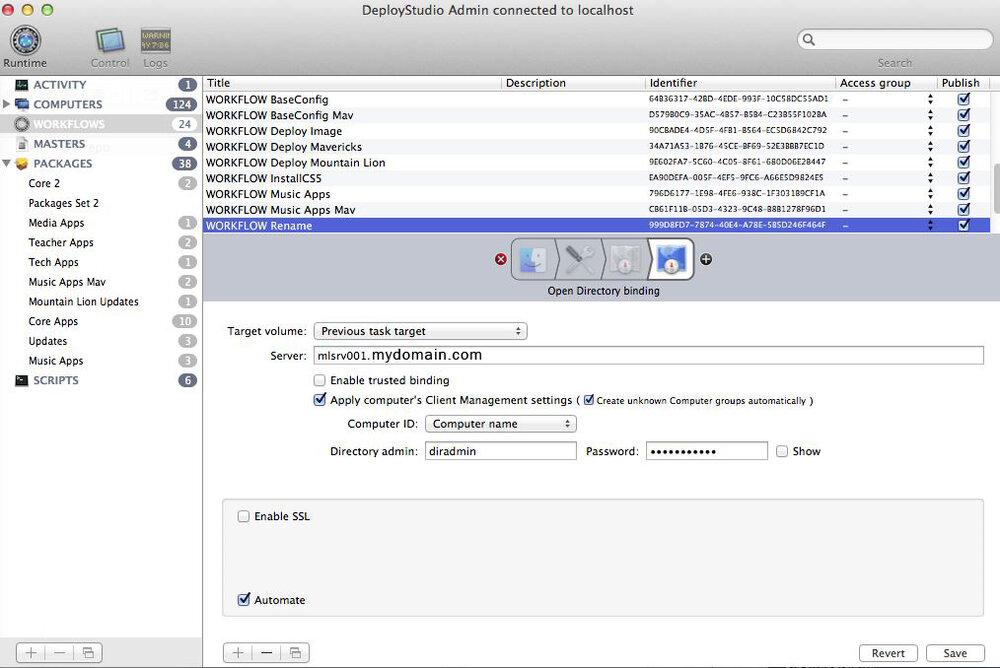1000x668 pixels.
Task: Open Computer ID dropdown
Action: tap(501, 424)
